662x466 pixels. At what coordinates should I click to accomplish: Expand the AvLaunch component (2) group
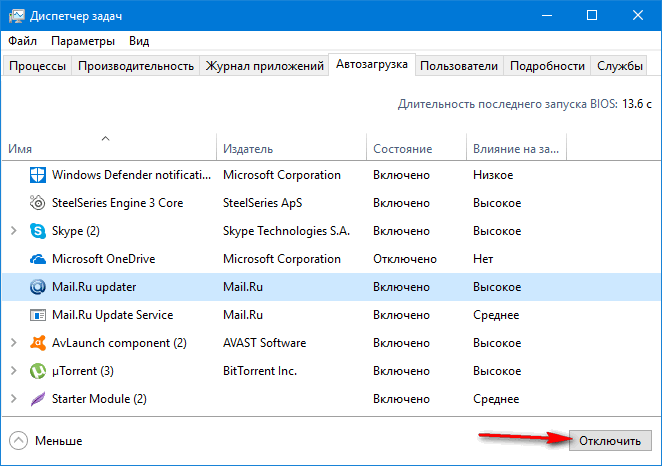[14, 343]
